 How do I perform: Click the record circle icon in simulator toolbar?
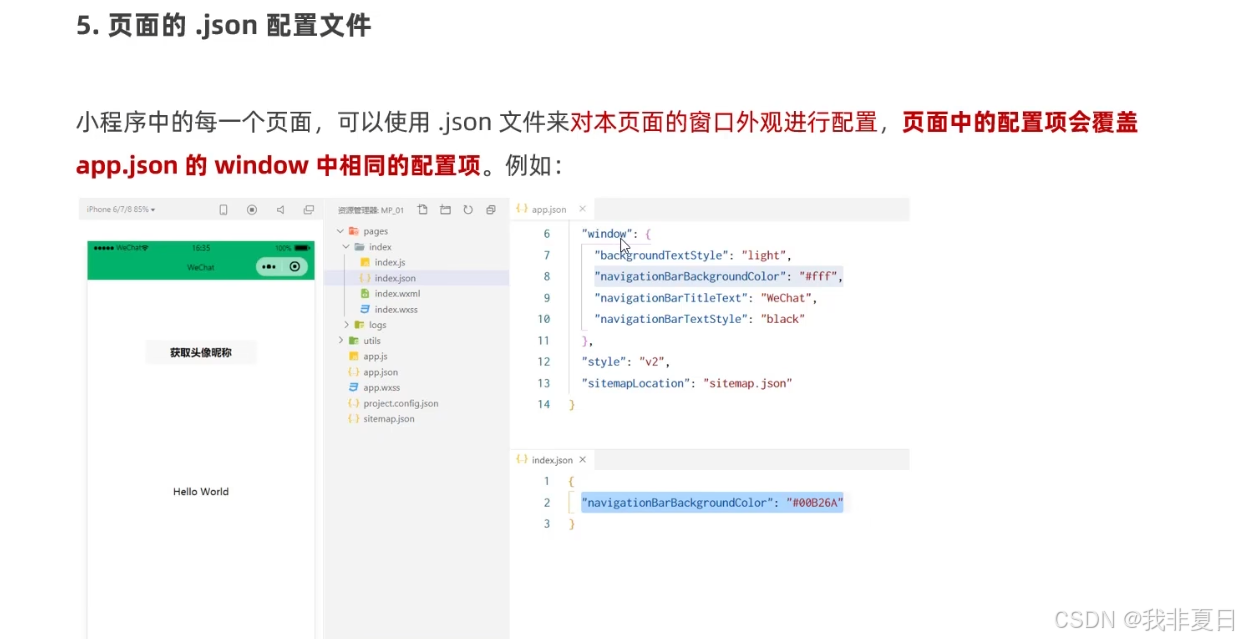(x=252, y=210)
